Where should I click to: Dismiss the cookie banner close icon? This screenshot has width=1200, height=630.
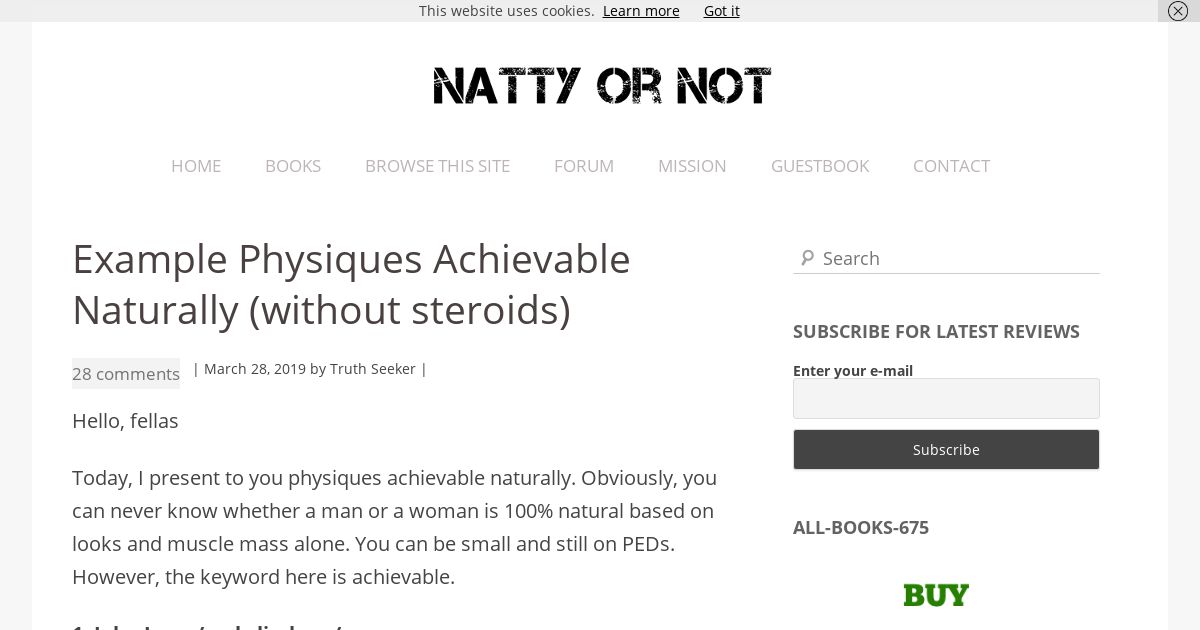click(x=1178, y=11)
